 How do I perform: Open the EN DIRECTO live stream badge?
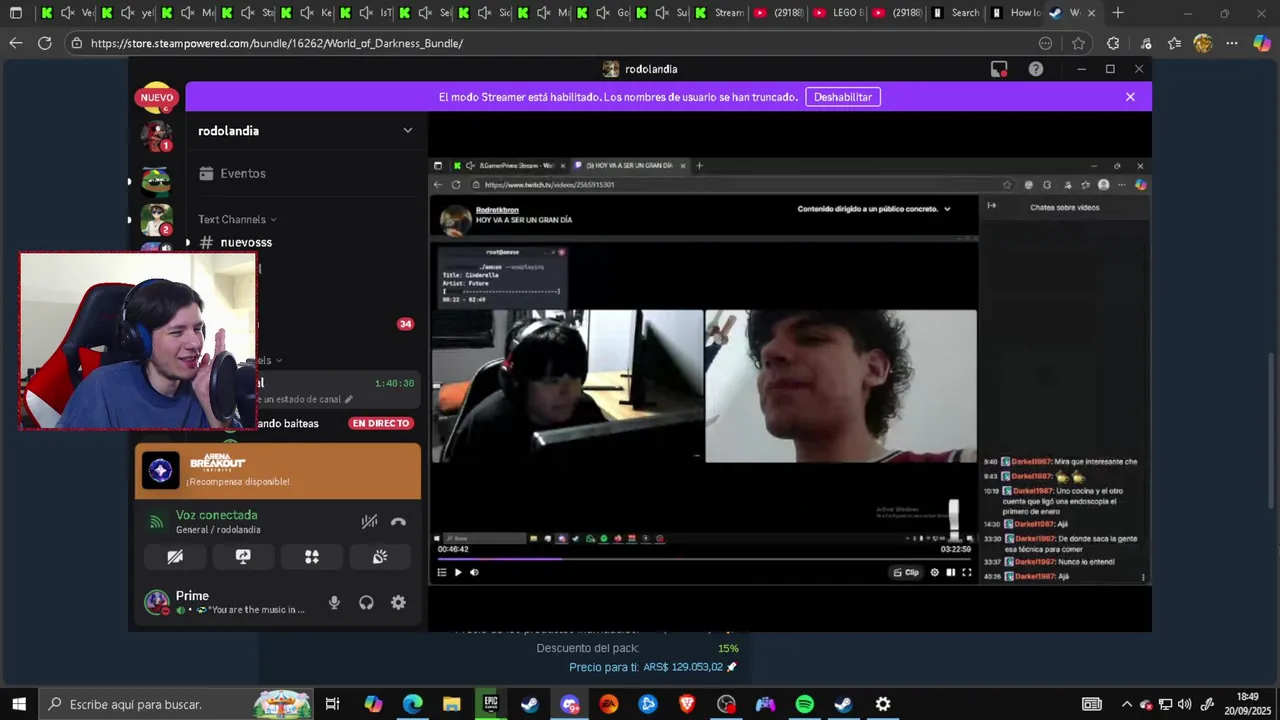pyautogui.click(x=381, y=423)
